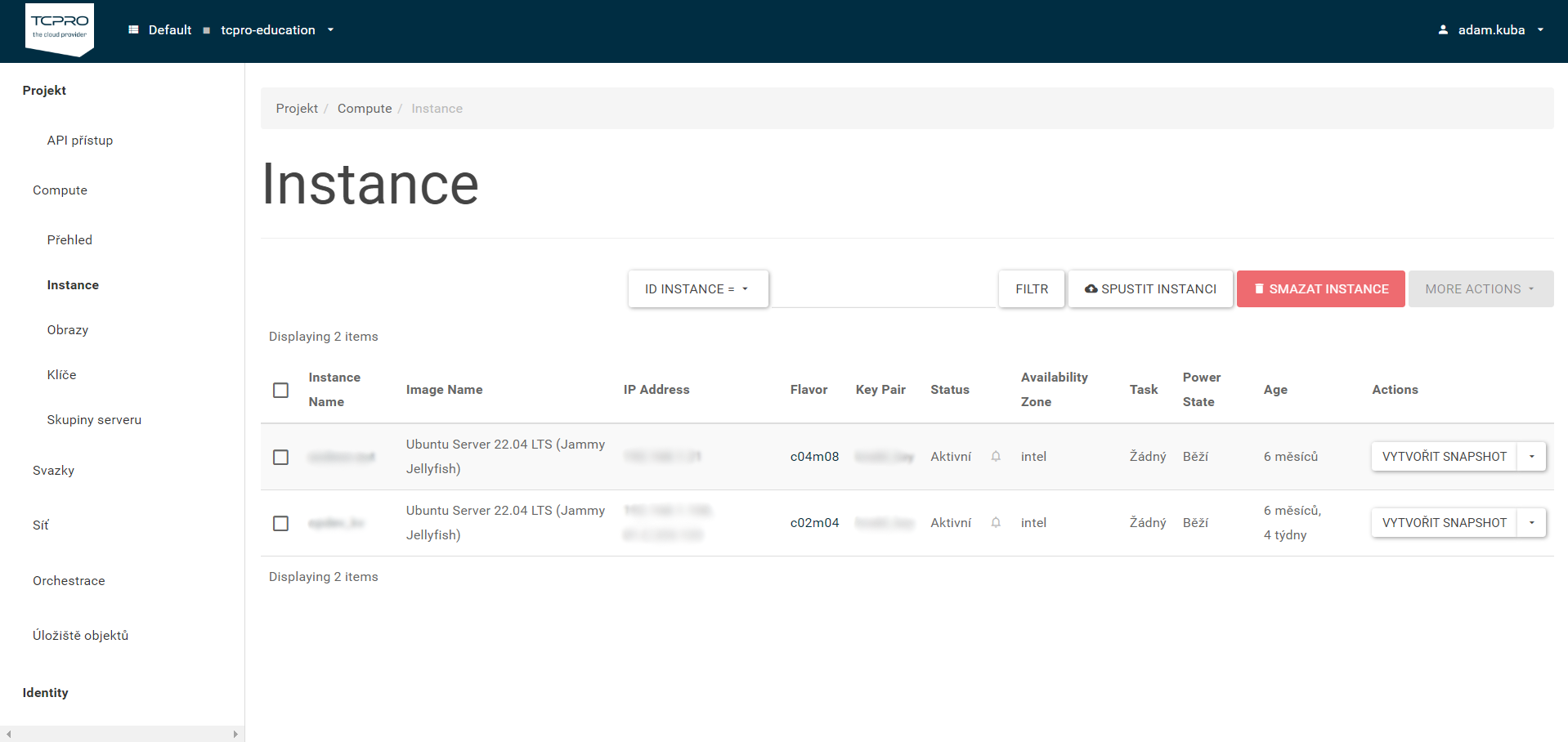Screen dimensions: 1568x742
Task: Expand the MORE ACTIONS dropdown
Action: click(1481, 288)
